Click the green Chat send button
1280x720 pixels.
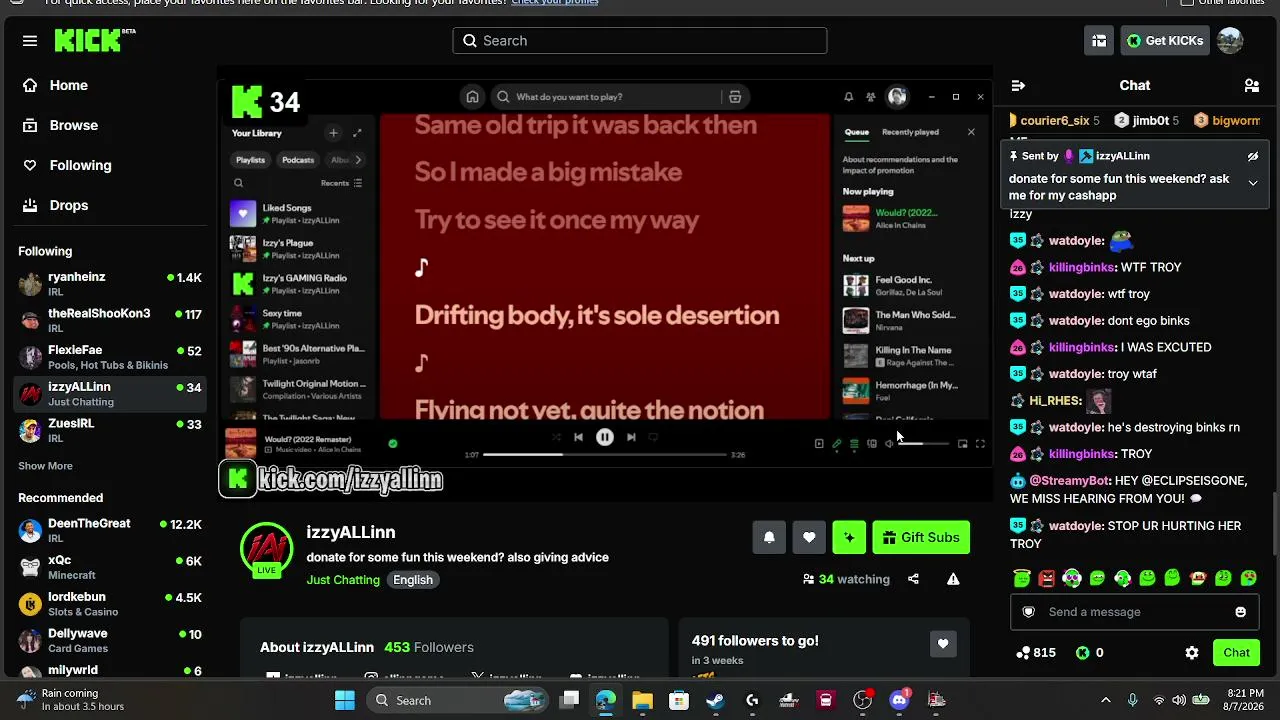coord(1237,653)
